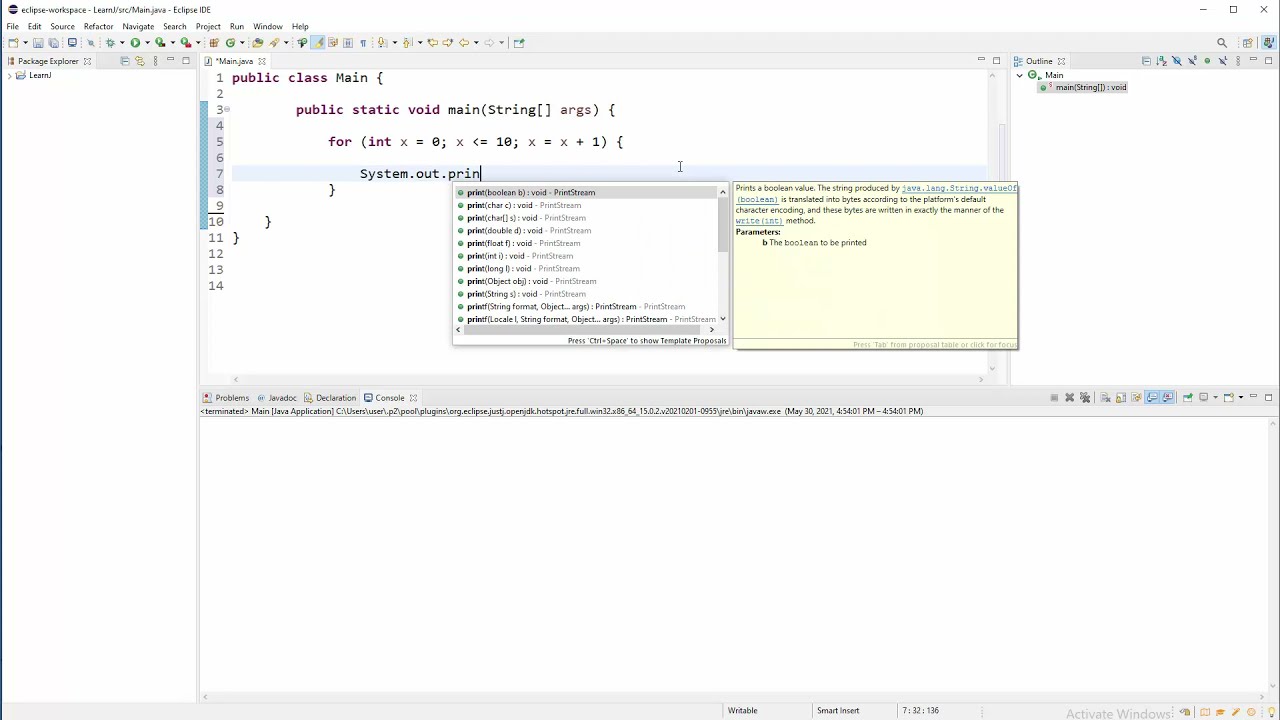Expand the LearnJ project tree node
The width and height of the screenshot is (1280, 720).
tap(9, 75)
